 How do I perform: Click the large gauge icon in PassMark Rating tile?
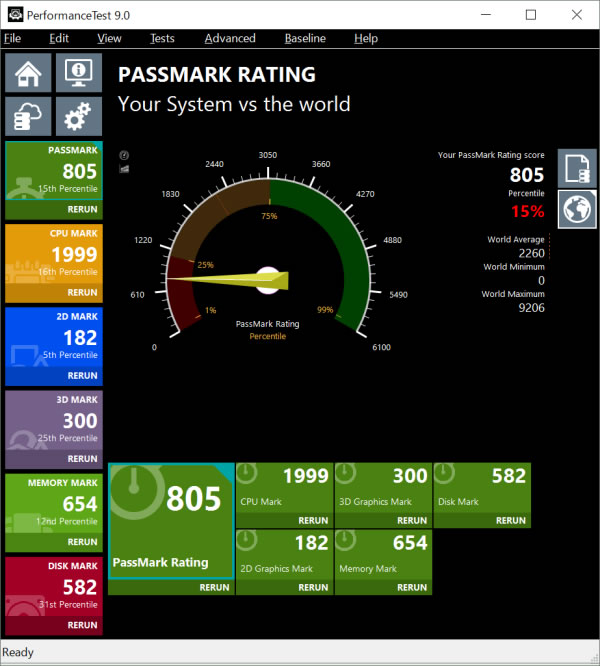136,492
